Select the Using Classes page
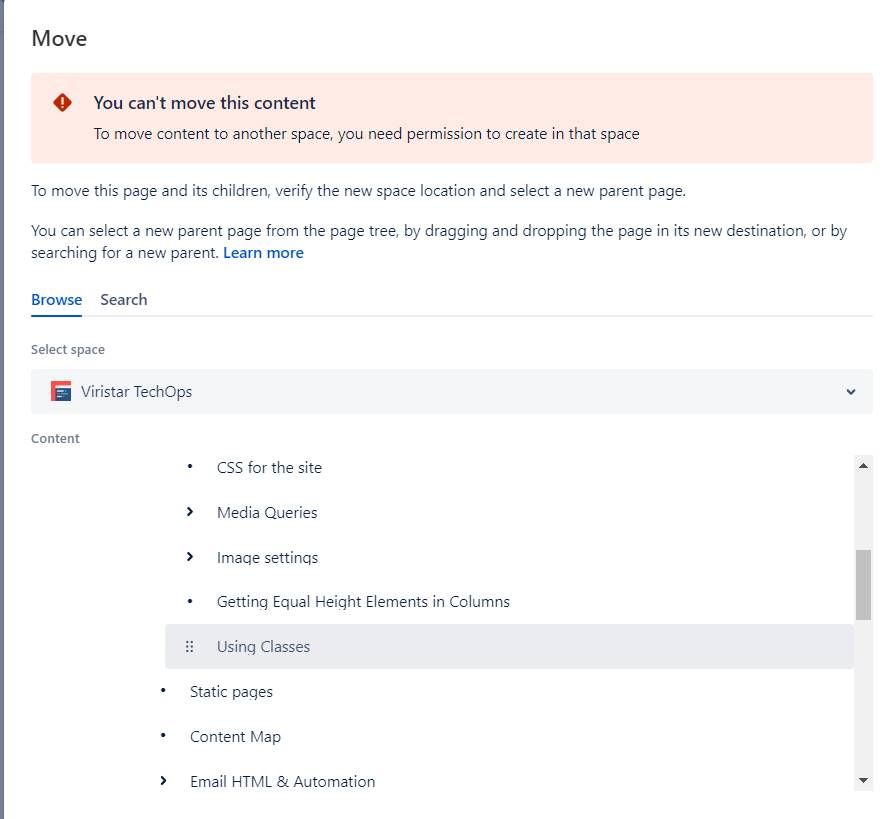This screenshot has width=896, height=819. tap(263, 646)
